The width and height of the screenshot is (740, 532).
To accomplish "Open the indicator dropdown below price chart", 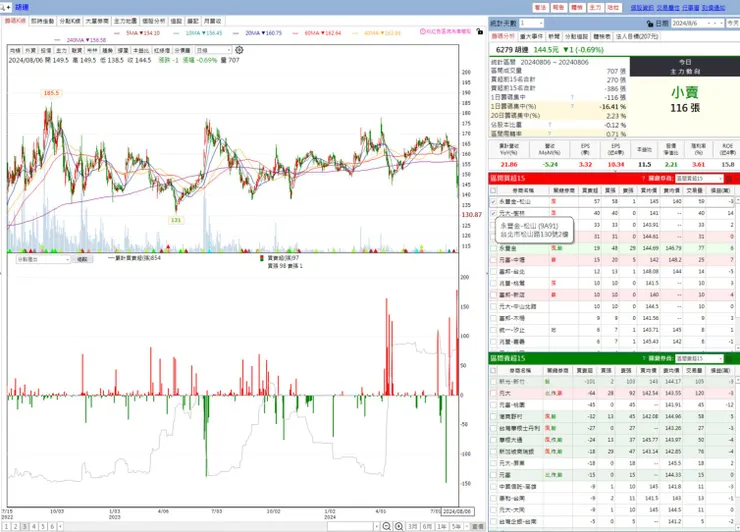I will [43, 259].
